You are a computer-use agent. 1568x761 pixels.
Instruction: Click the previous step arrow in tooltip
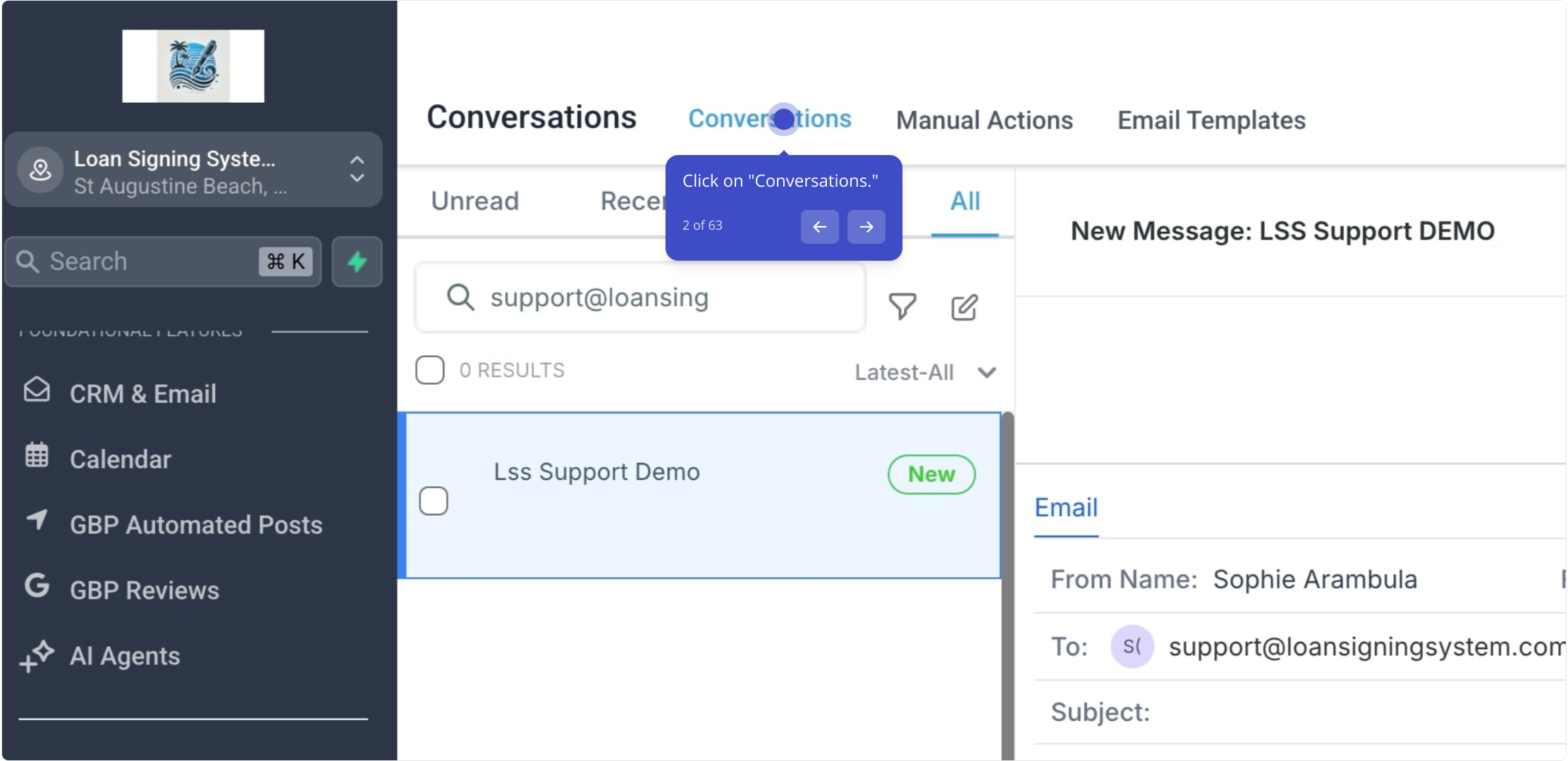click(819, 227)
